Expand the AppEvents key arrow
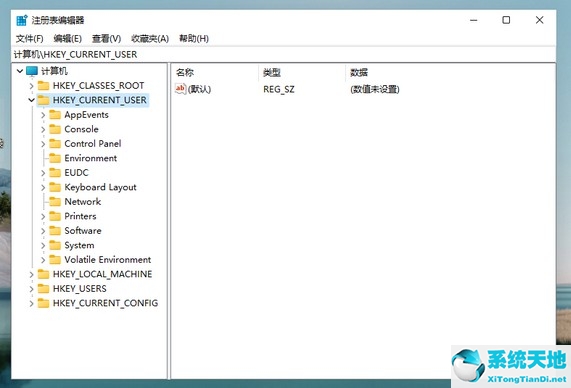571x388 pixels. 43,115
